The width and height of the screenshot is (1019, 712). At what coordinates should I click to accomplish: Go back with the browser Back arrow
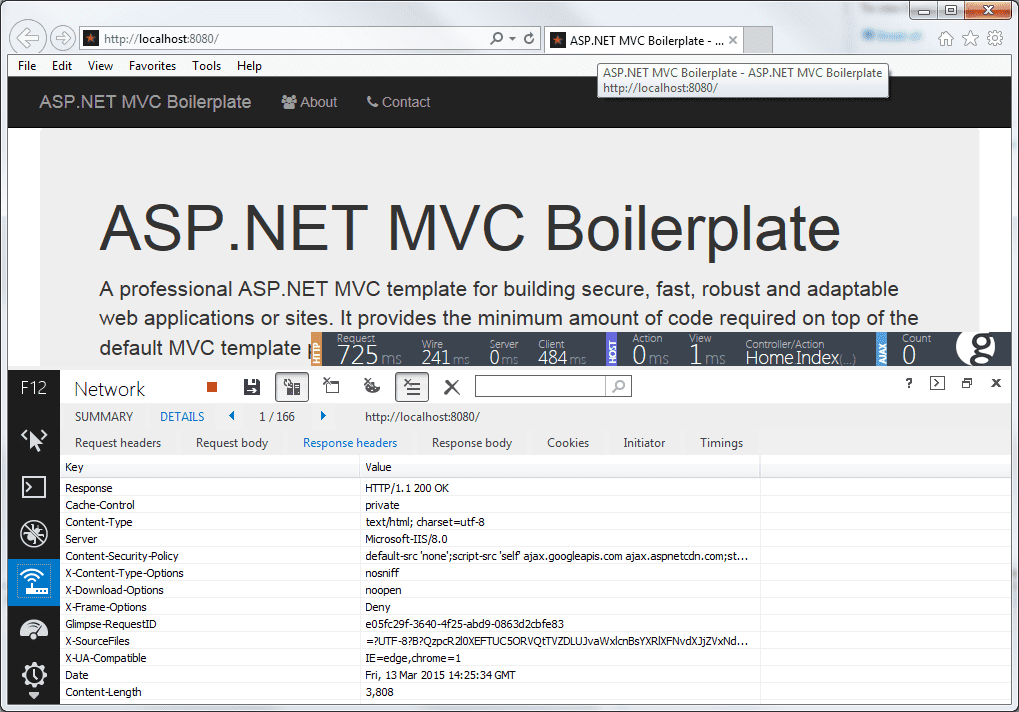pos(28,38)
